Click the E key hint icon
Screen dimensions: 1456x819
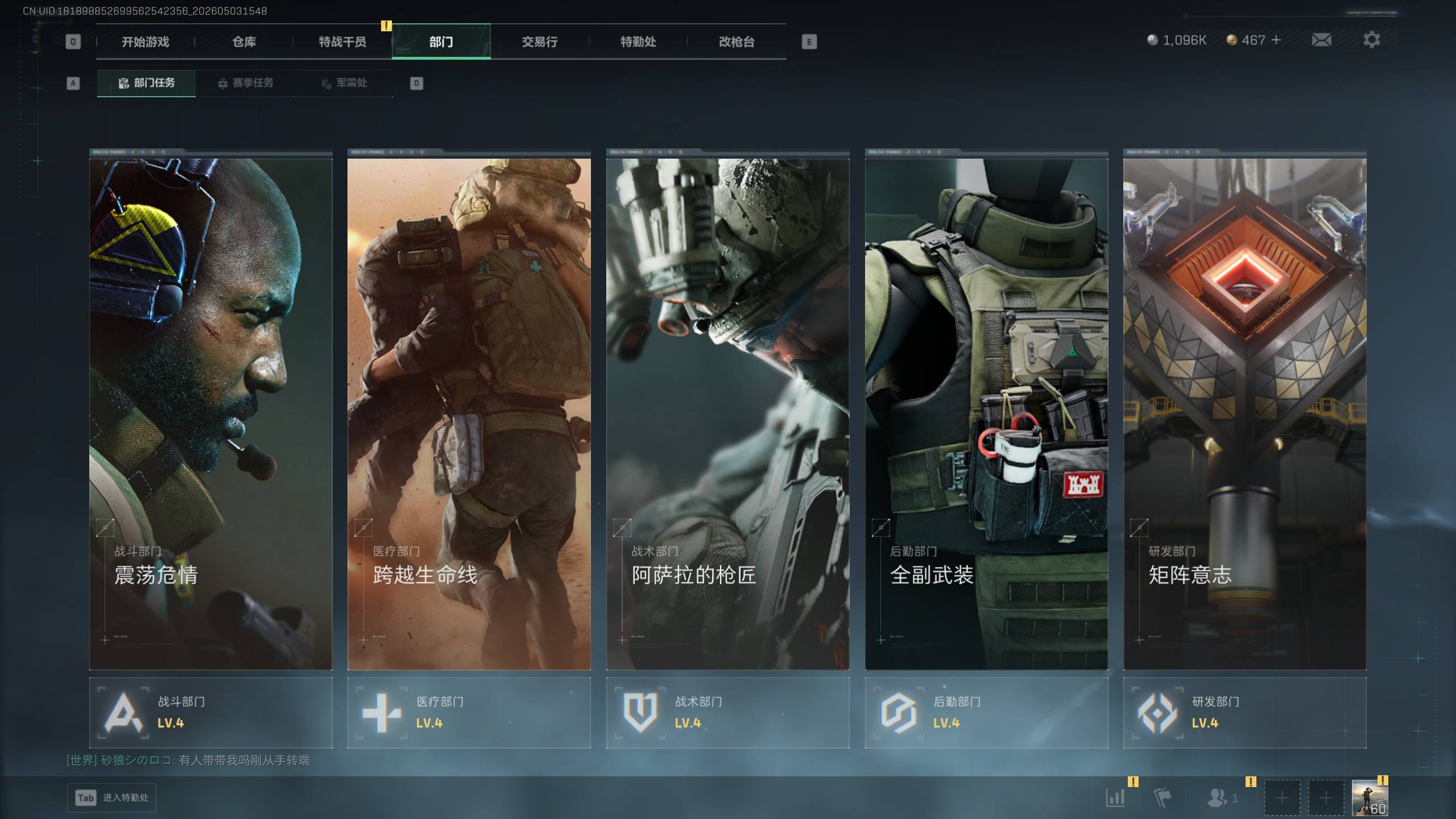coord(809,42)
